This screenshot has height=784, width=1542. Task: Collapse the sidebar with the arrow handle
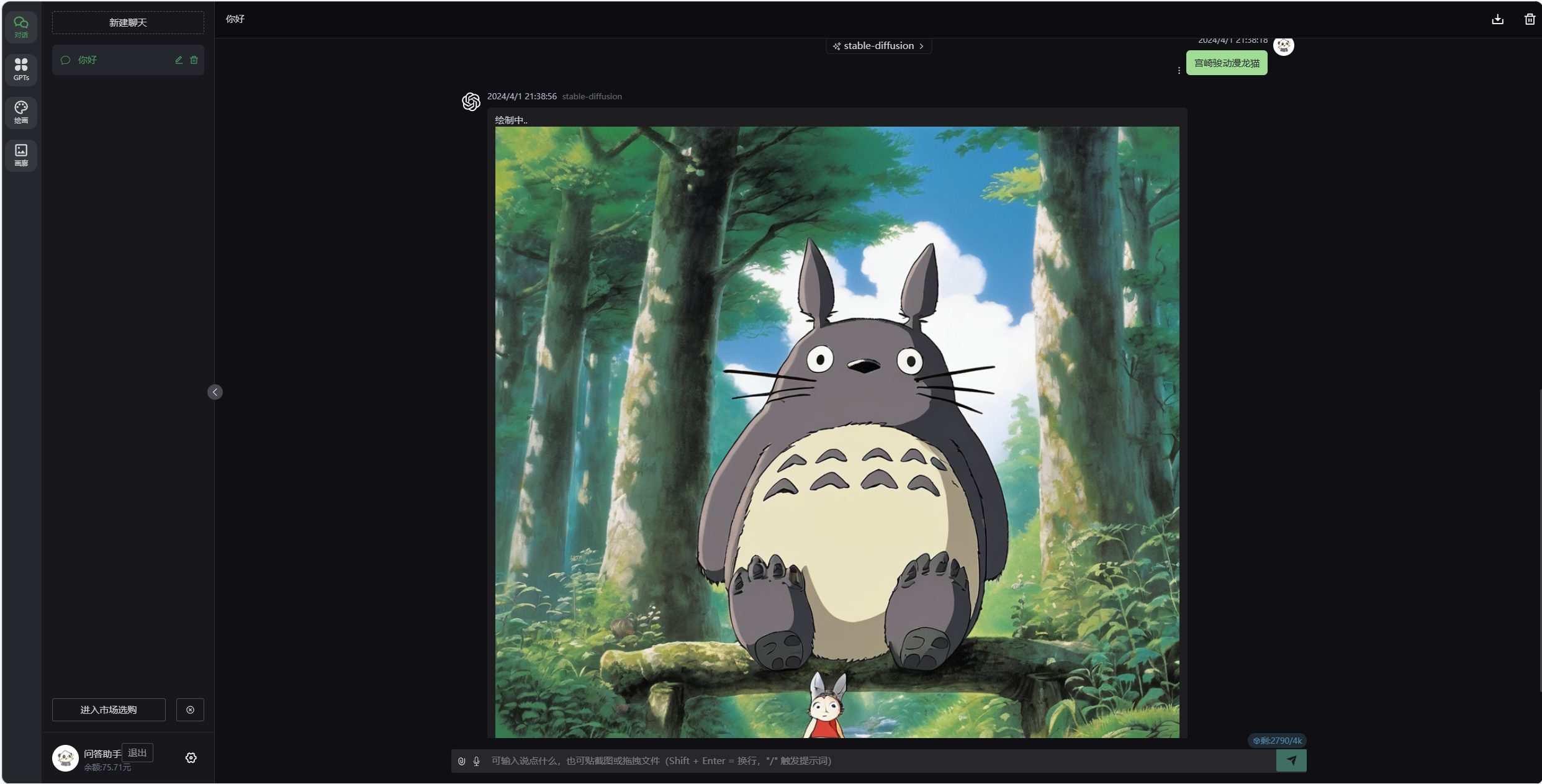[x=215, y=392]
